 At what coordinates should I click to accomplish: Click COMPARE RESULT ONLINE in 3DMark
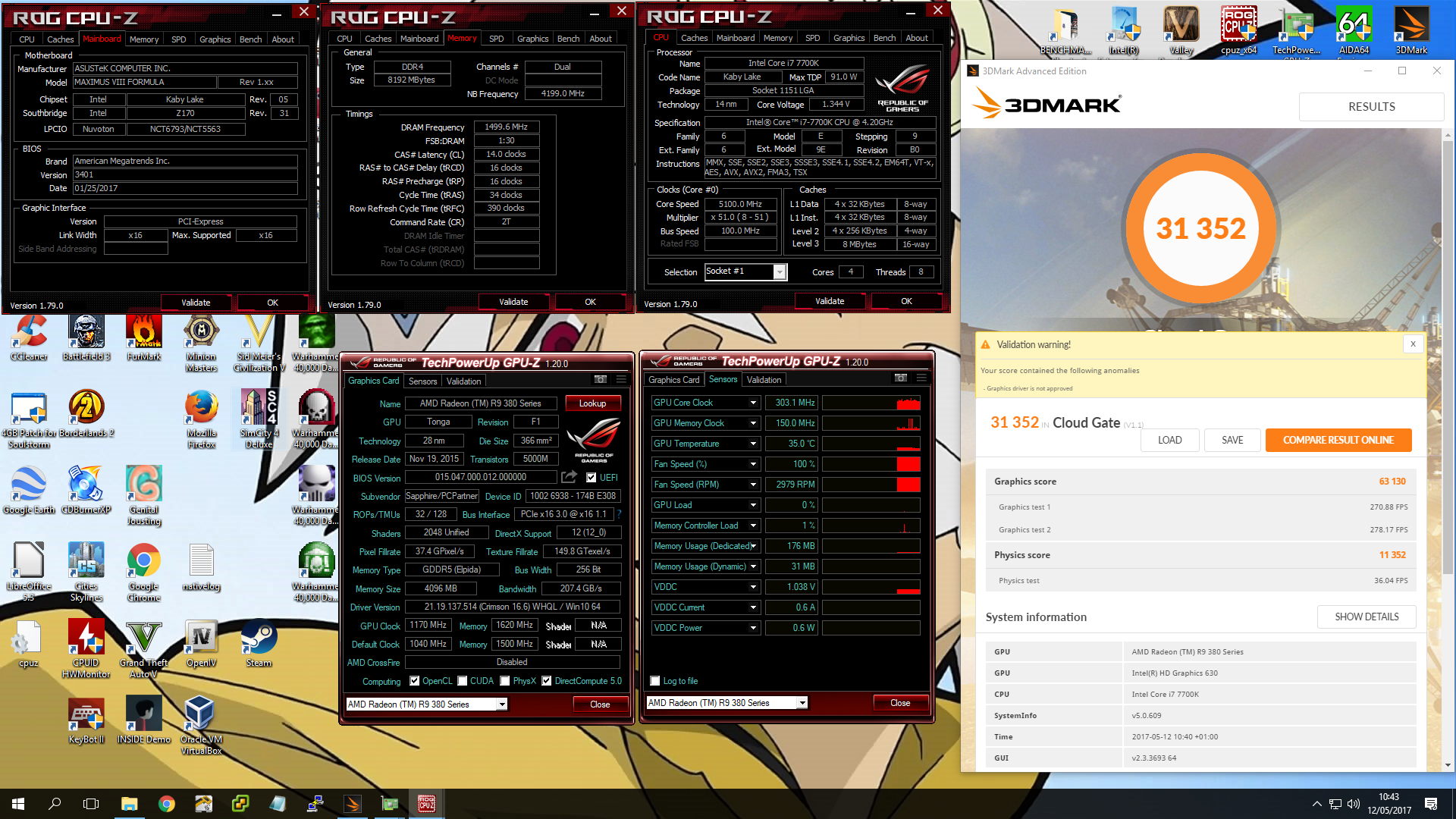pos(1338,440)
